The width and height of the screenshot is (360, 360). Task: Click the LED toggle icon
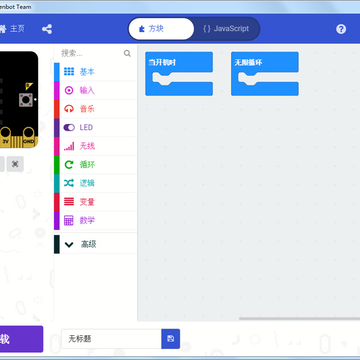pos(69,127)
